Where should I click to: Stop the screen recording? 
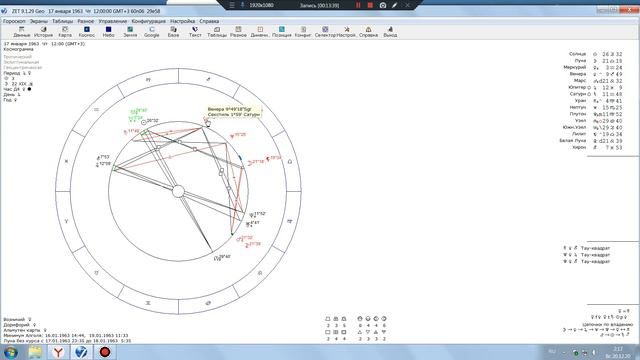tap(370, 5)
